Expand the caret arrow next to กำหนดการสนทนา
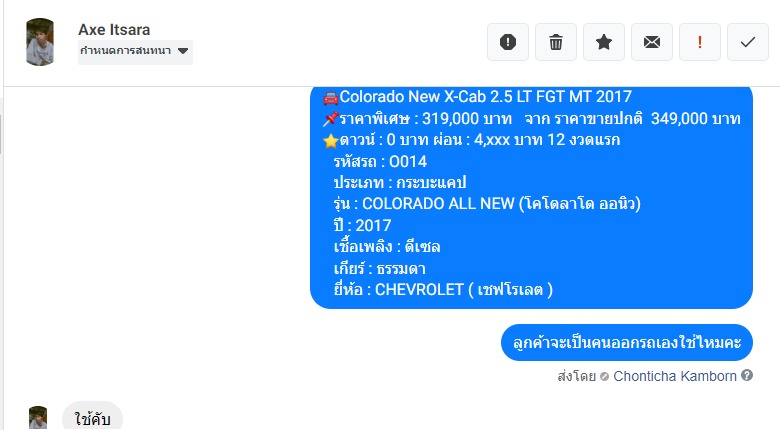780x430 pixels. pos(183,51)
